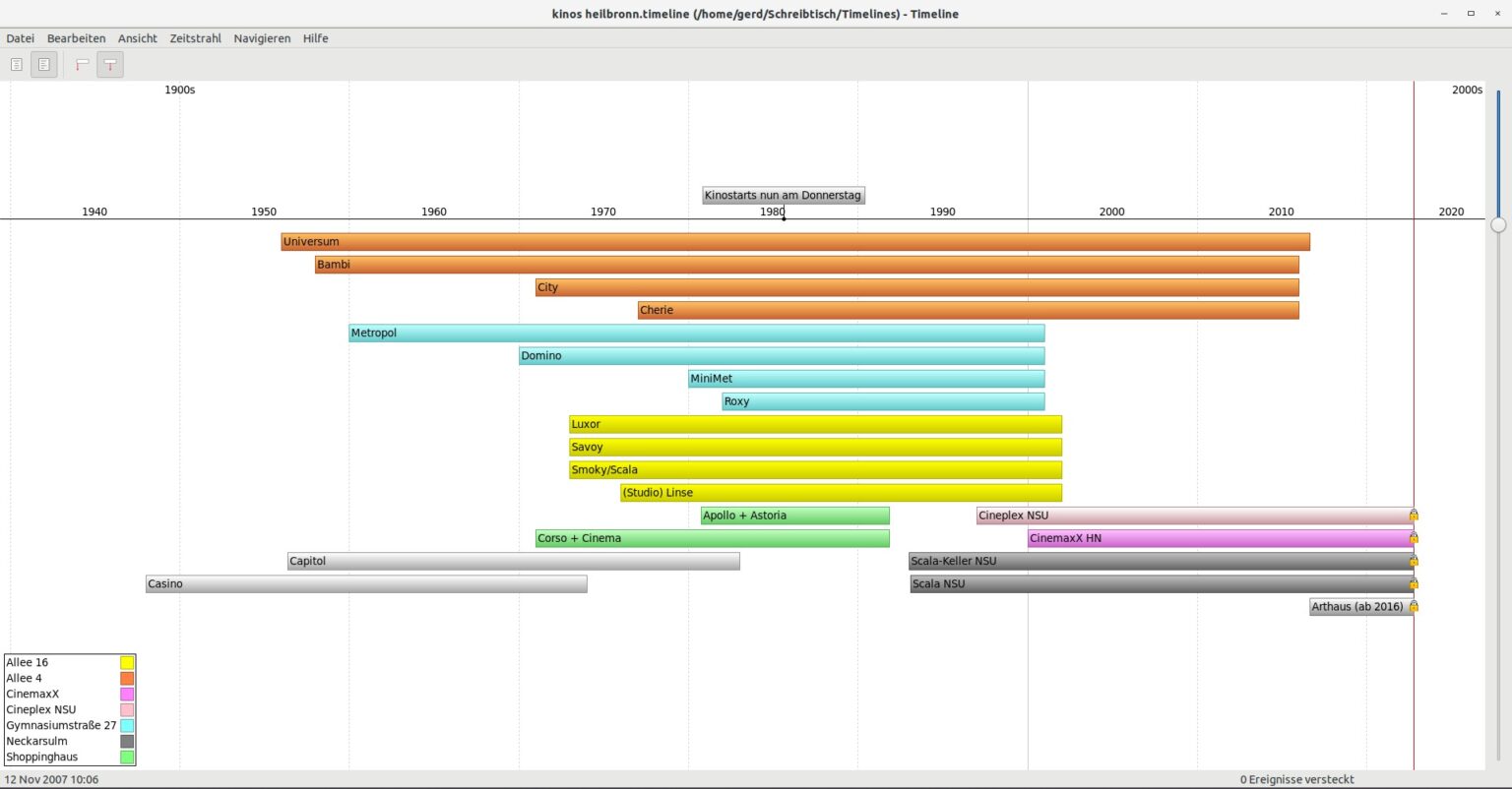This screenshot has width=1512, height=789.
Task: Click the vertical scrollbar handle on the right
Action: tap(1497, 224)
